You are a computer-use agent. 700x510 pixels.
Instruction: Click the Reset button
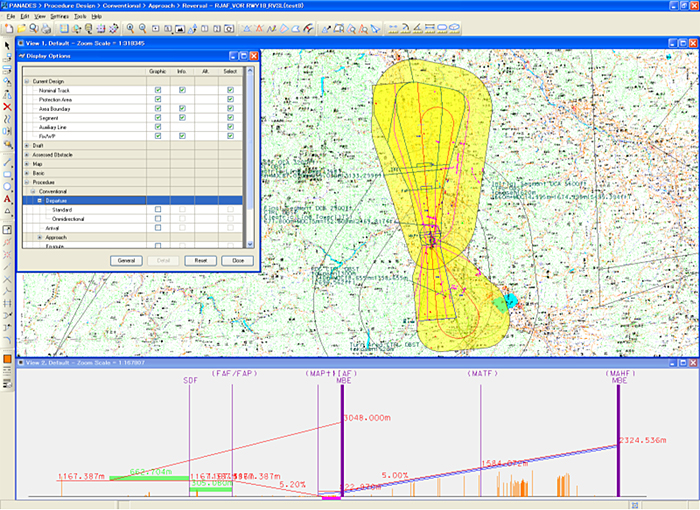coord(200,259)
